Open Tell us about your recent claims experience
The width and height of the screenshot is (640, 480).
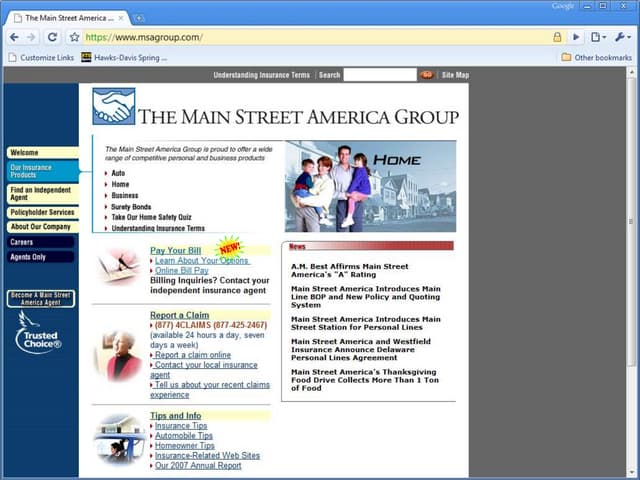click(210, 390)
